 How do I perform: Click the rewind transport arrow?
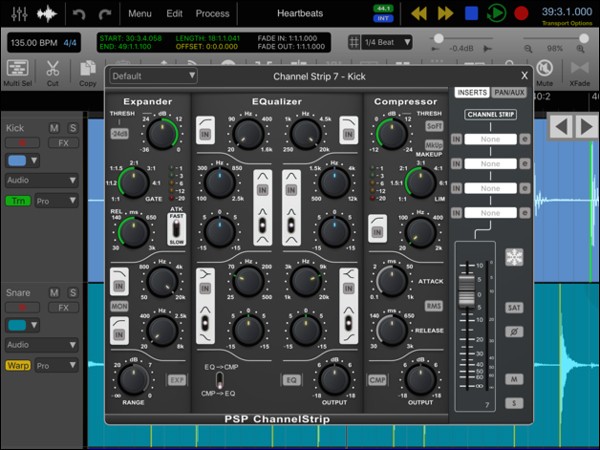tap(420, 14)
